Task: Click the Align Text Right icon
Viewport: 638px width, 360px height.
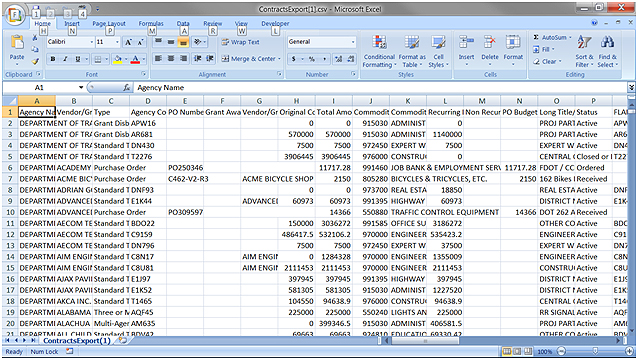Action: coord(184,59)
